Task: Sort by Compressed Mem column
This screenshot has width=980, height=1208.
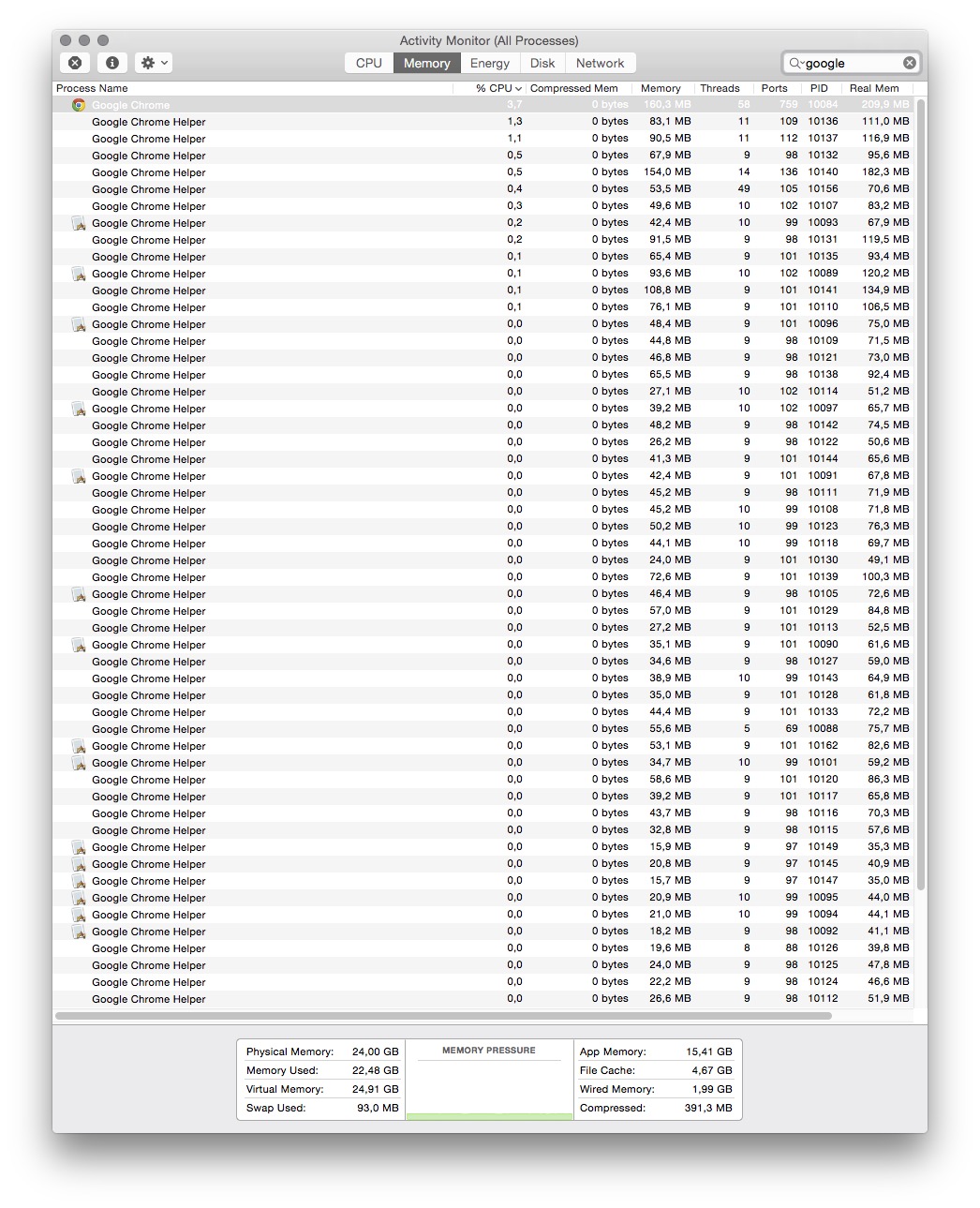Action: [x=578, y=88]
